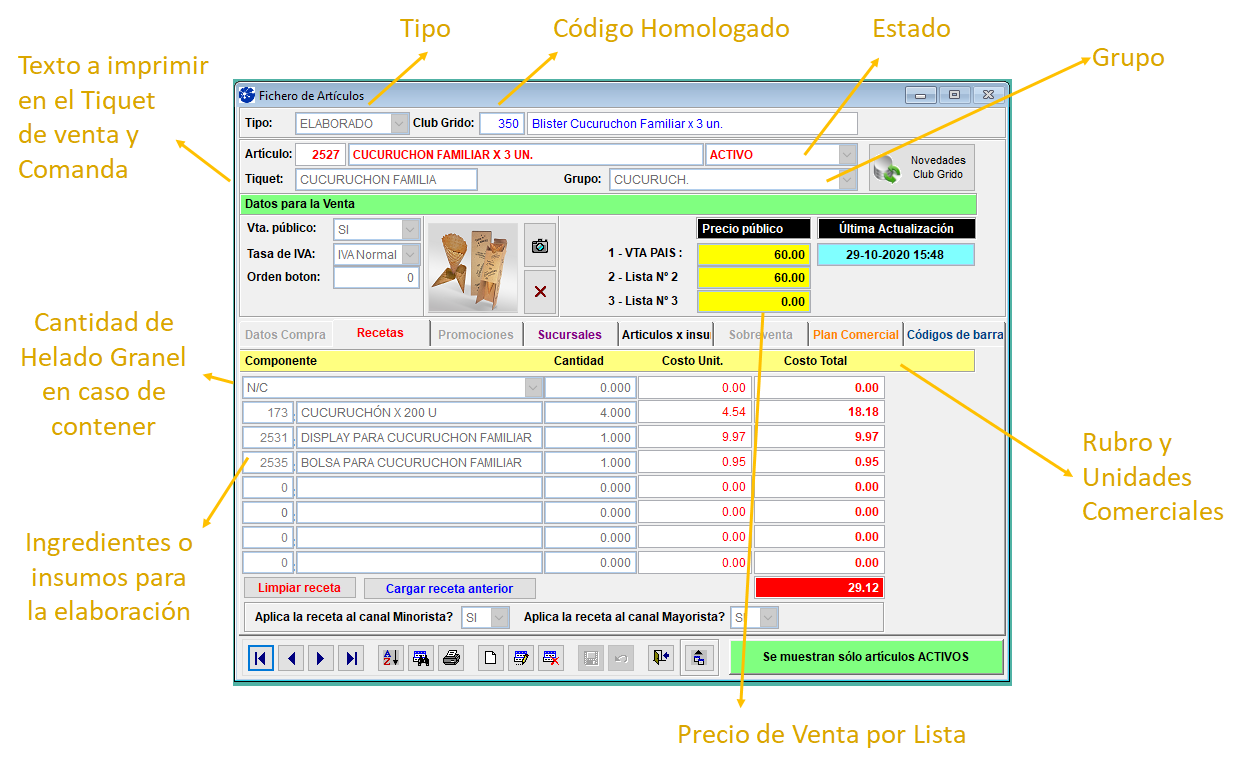Print the article with the printer icon

[451, 658]
